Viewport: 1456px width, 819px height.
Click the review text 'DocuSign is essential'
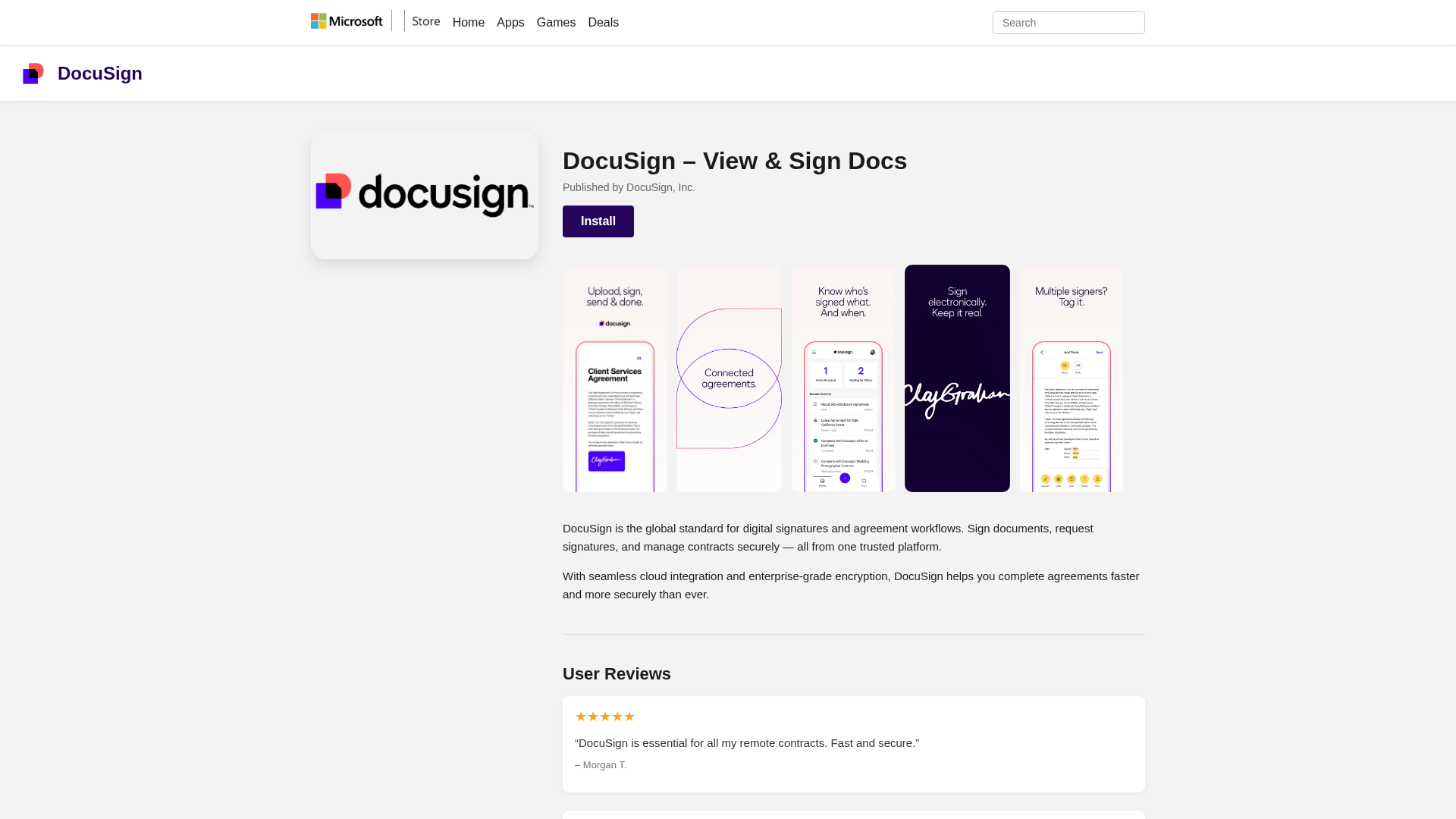pyautogui.click(x=747, y=743)
